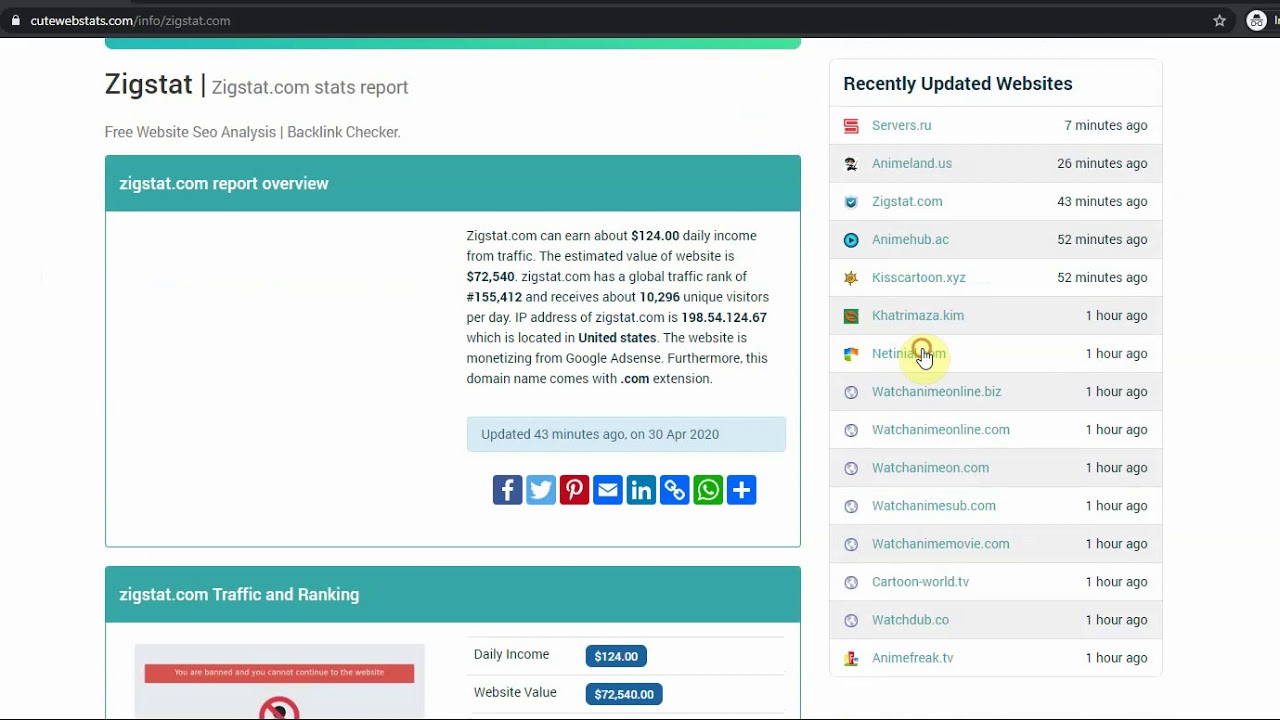This screenshot has width=1280, height=720.
Task: Click Kisscartoon.xyz favicon
Action: [851, 278]
